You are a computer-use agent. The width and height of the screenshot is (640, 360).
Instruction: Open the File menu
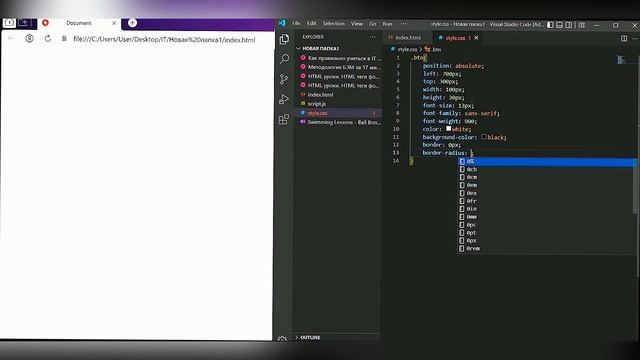click(x=296, y=24)
